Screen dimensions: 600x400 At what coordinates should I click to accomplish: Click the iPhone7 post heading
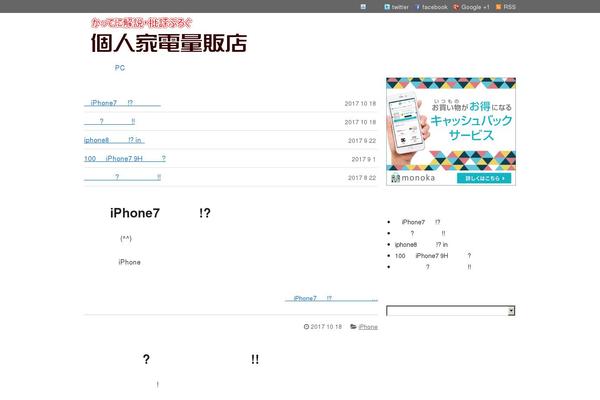pyautogui.click(x=160, y=213)
